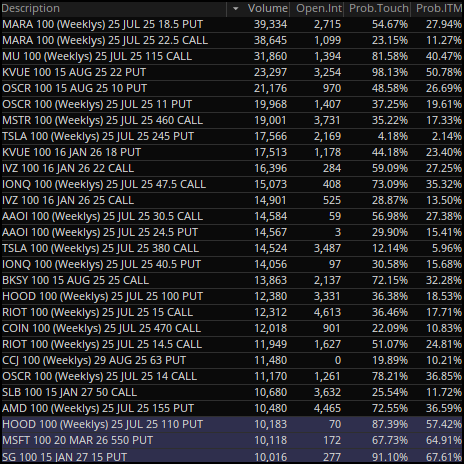Click open interest value 97

(335, 264)
